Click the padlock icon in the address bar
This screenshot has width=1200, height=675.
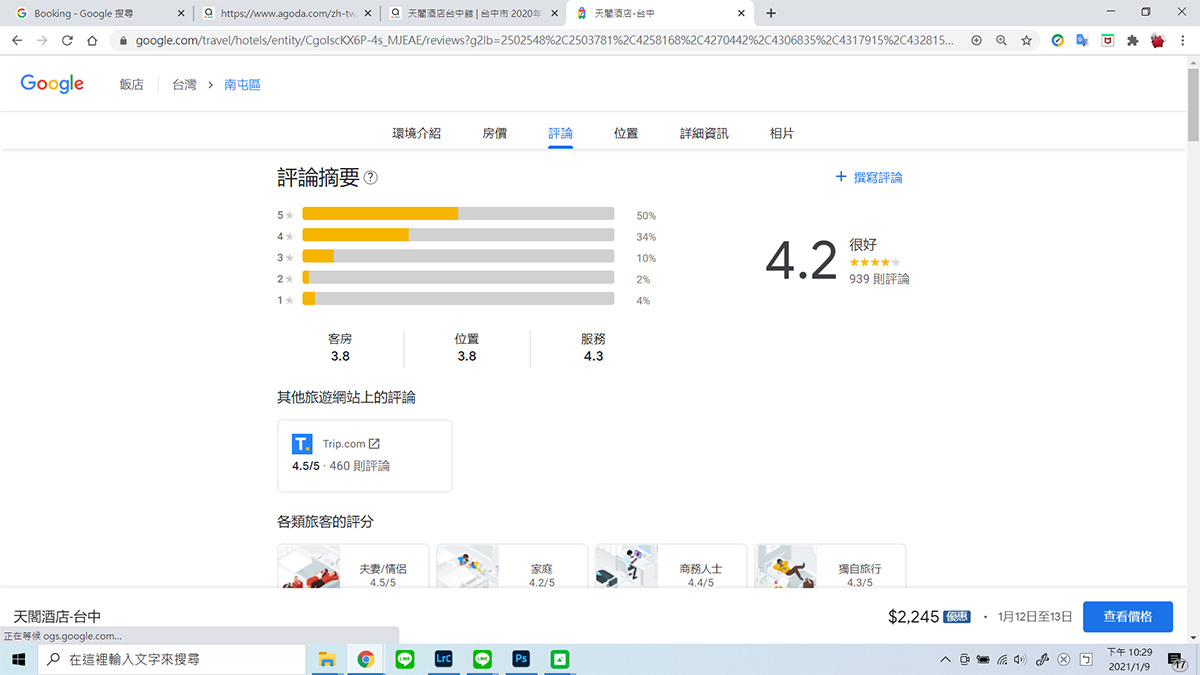tap(122, 40)
